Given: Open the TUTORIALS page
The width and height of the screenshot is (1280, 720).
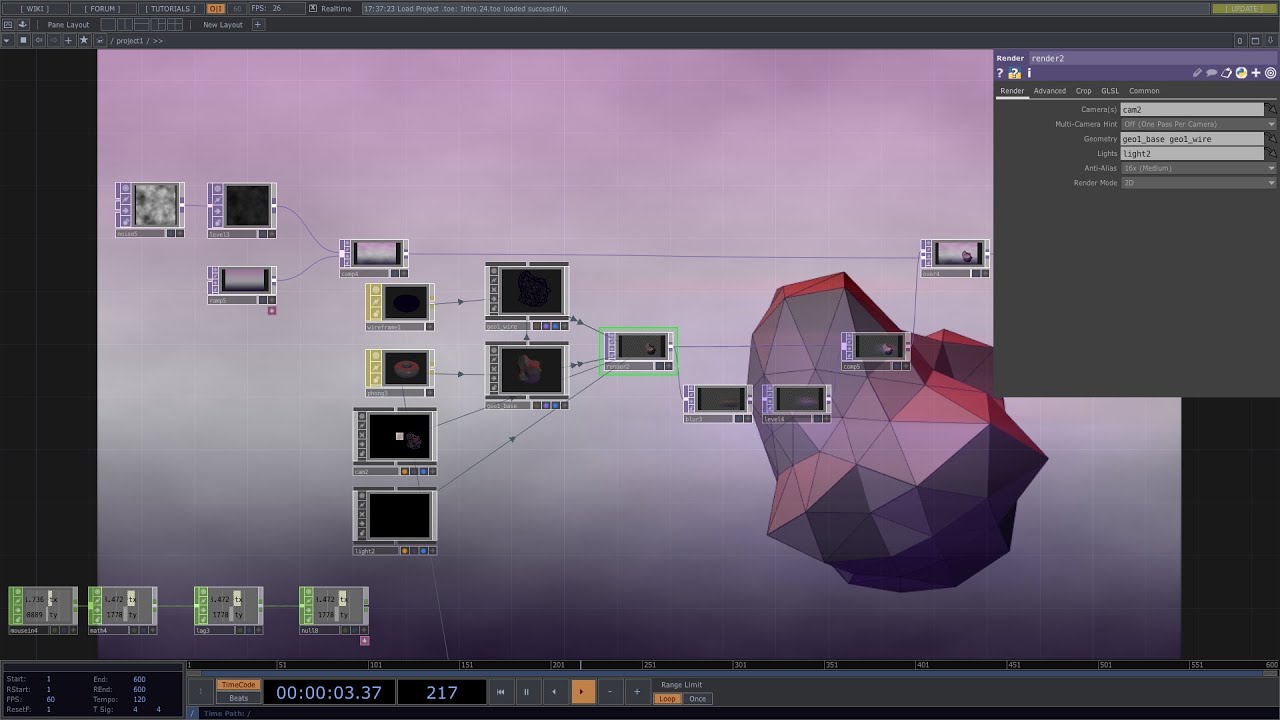Looking at the screenshot, I should [168, 7].
